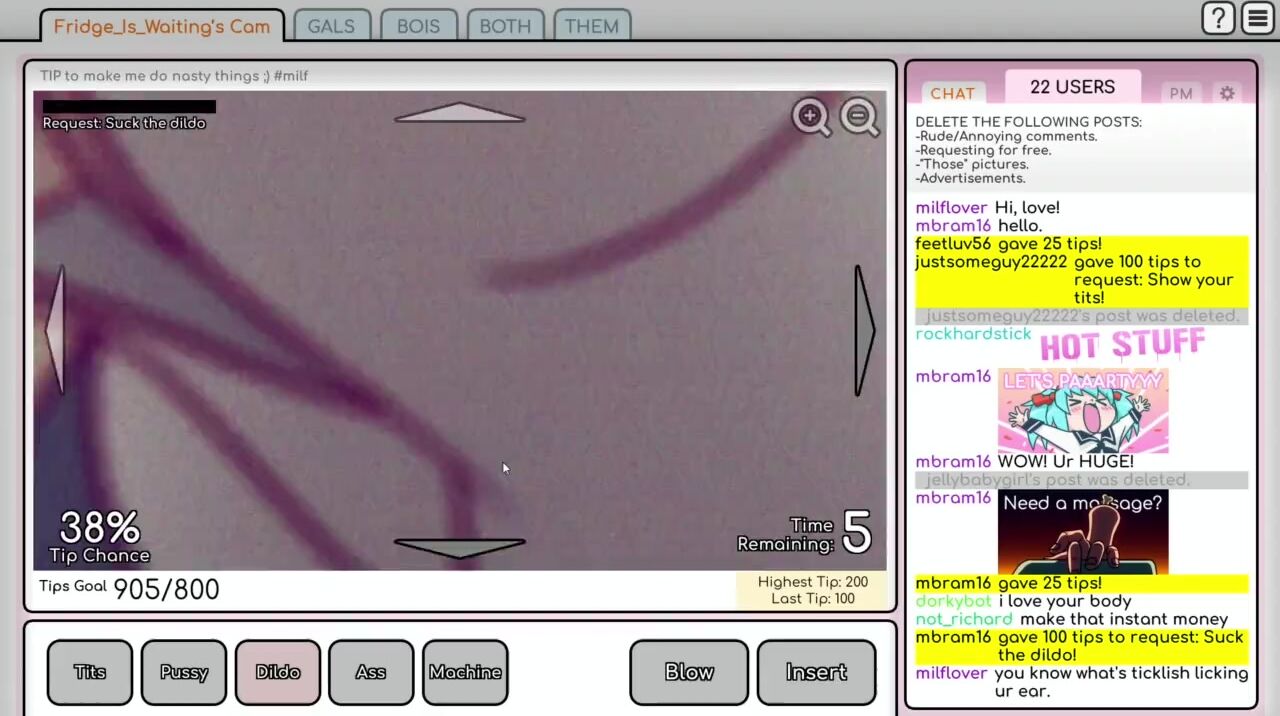Switch to the GALS tab
This screenshot has height=716, width=1280.
point(331,26)
